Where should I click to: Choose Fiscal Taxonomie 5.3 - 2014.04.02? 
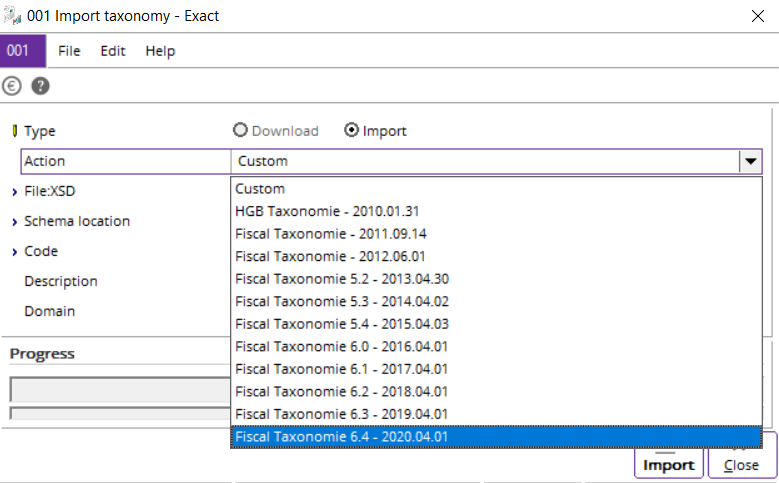click(496, 302)
